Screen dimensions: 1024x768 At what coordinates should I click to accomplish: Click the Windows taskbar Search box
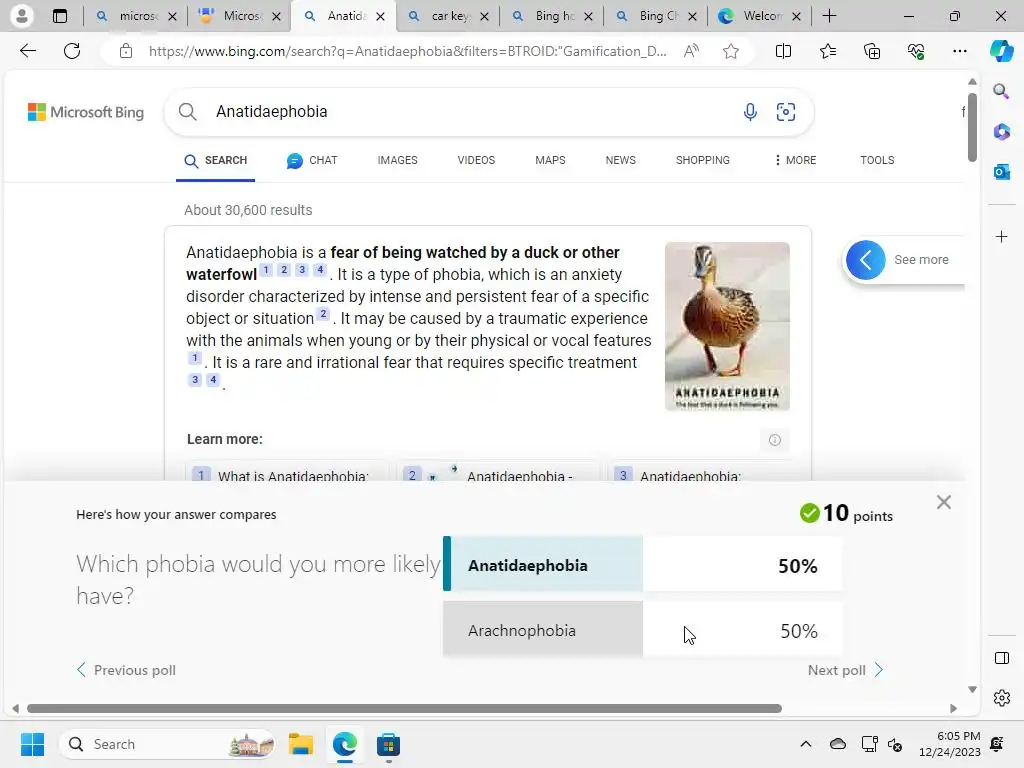tap(167, 744)
